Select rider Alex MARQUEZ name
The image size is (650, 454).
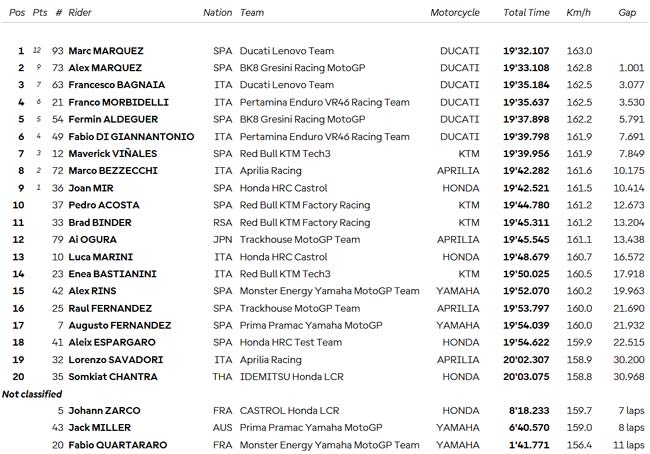coord(105,68)
